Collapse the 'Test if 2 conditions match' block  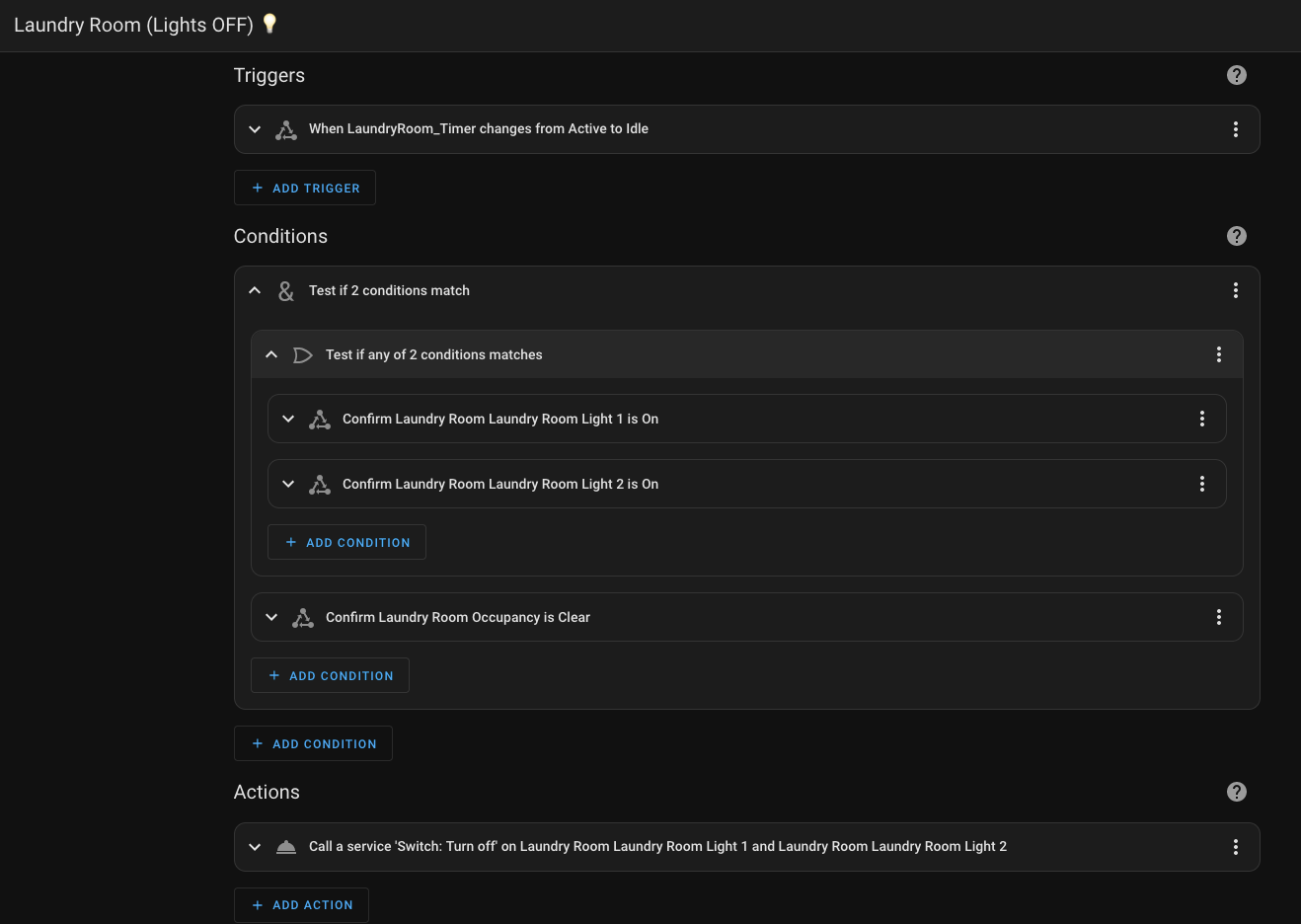[x=255, y=290]
